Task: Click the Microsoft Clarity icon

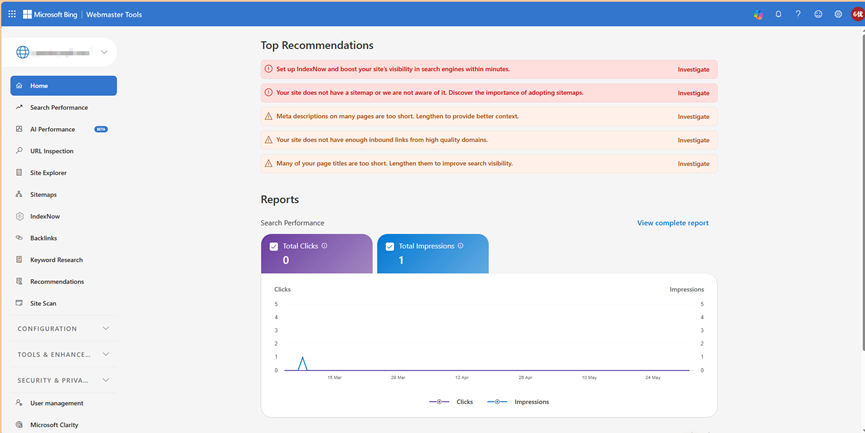Action: pyautogui.click(x=19, y=425)
